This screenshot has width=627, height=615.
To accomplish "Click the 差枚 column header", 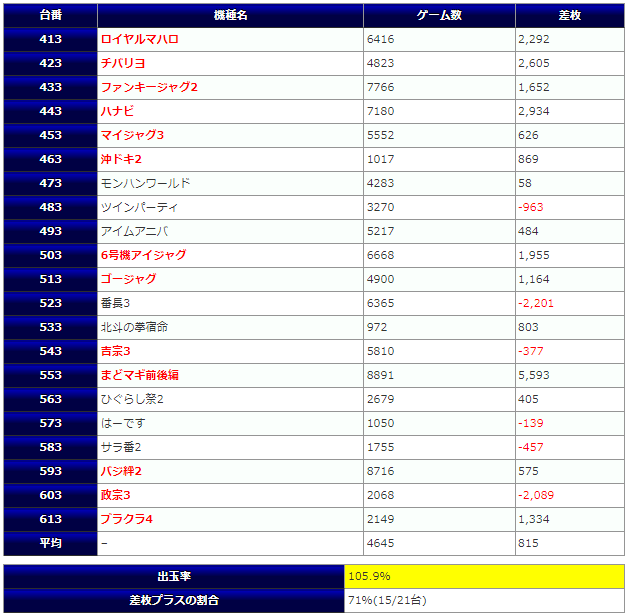I will click(x=570, y=15).
